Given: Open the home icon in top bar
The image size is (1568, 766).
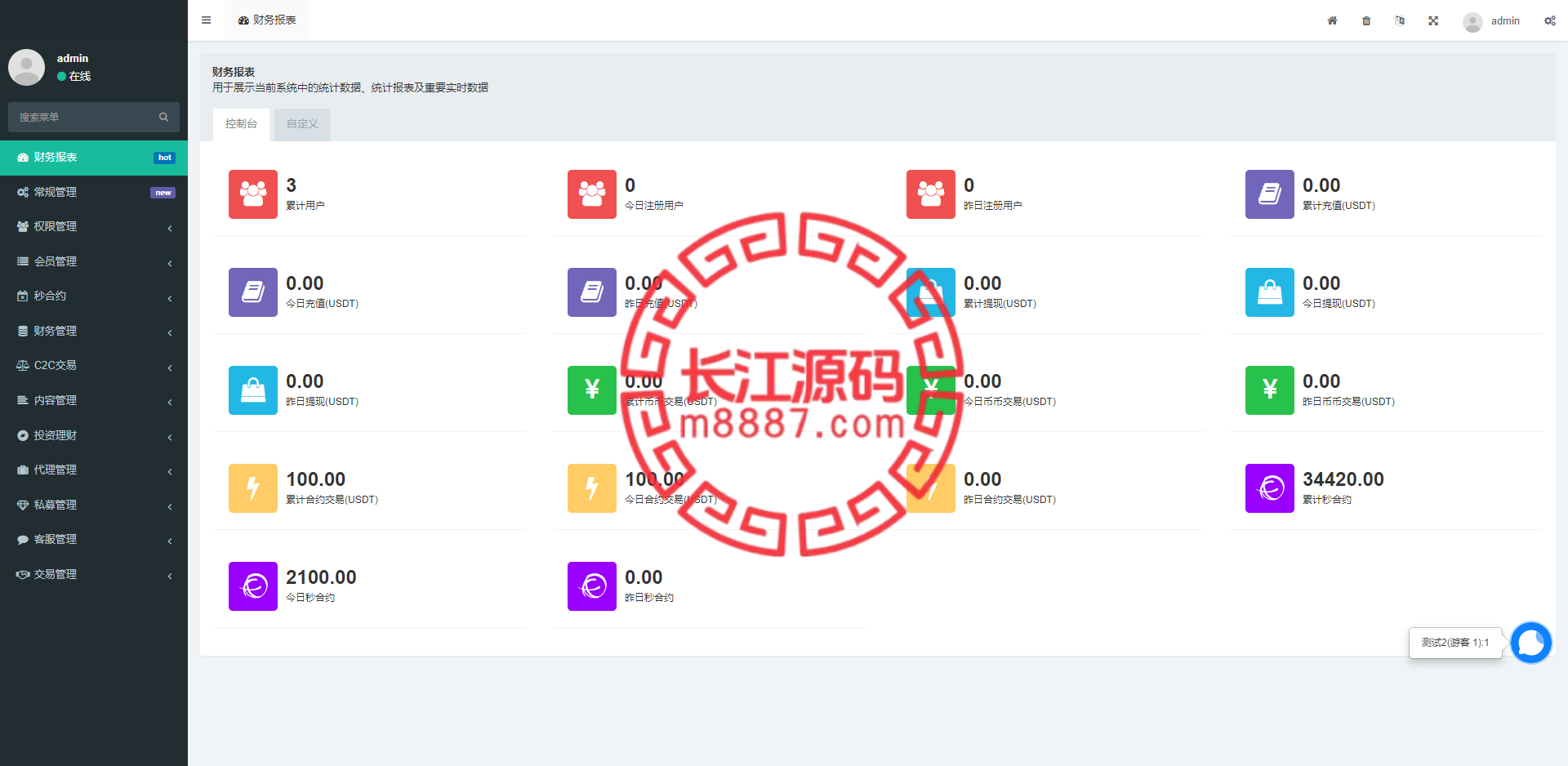Looking at the screenshot, I should 1332,20.
